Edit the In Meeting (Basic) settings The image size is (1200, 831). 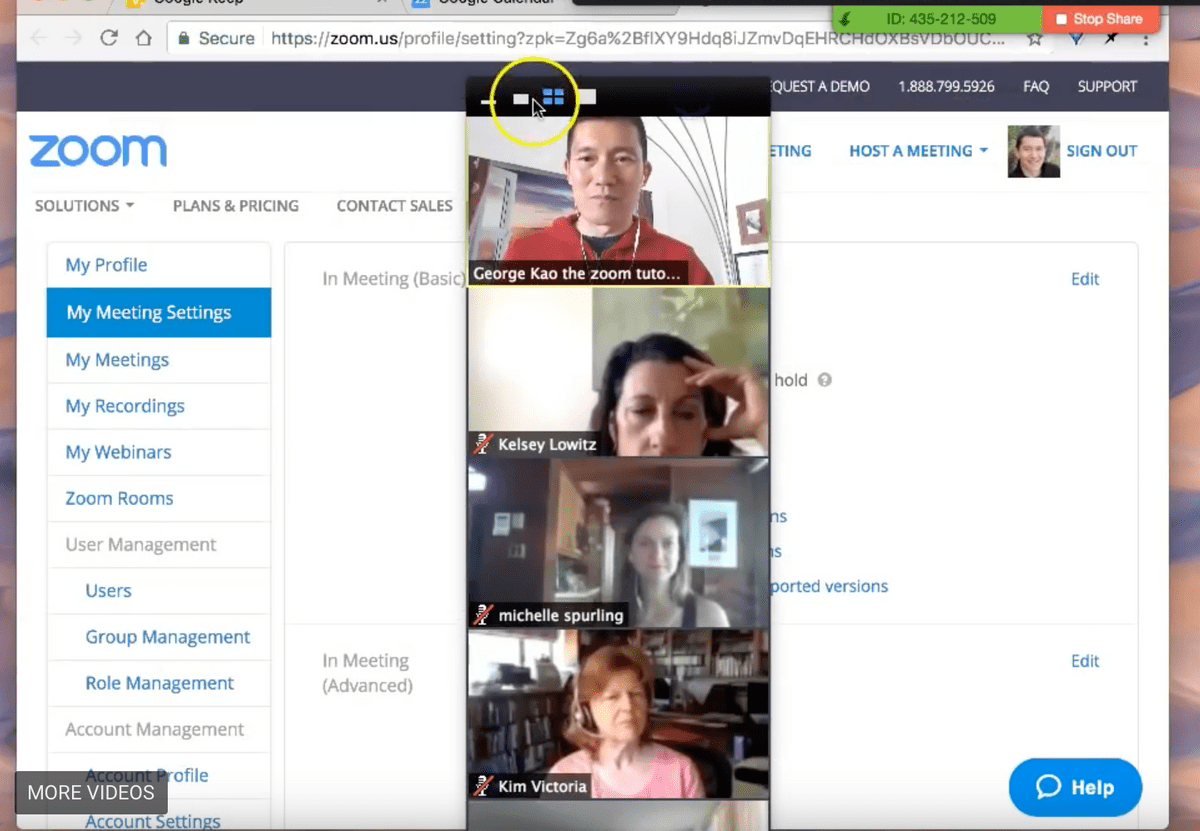tap(1085, 279)
